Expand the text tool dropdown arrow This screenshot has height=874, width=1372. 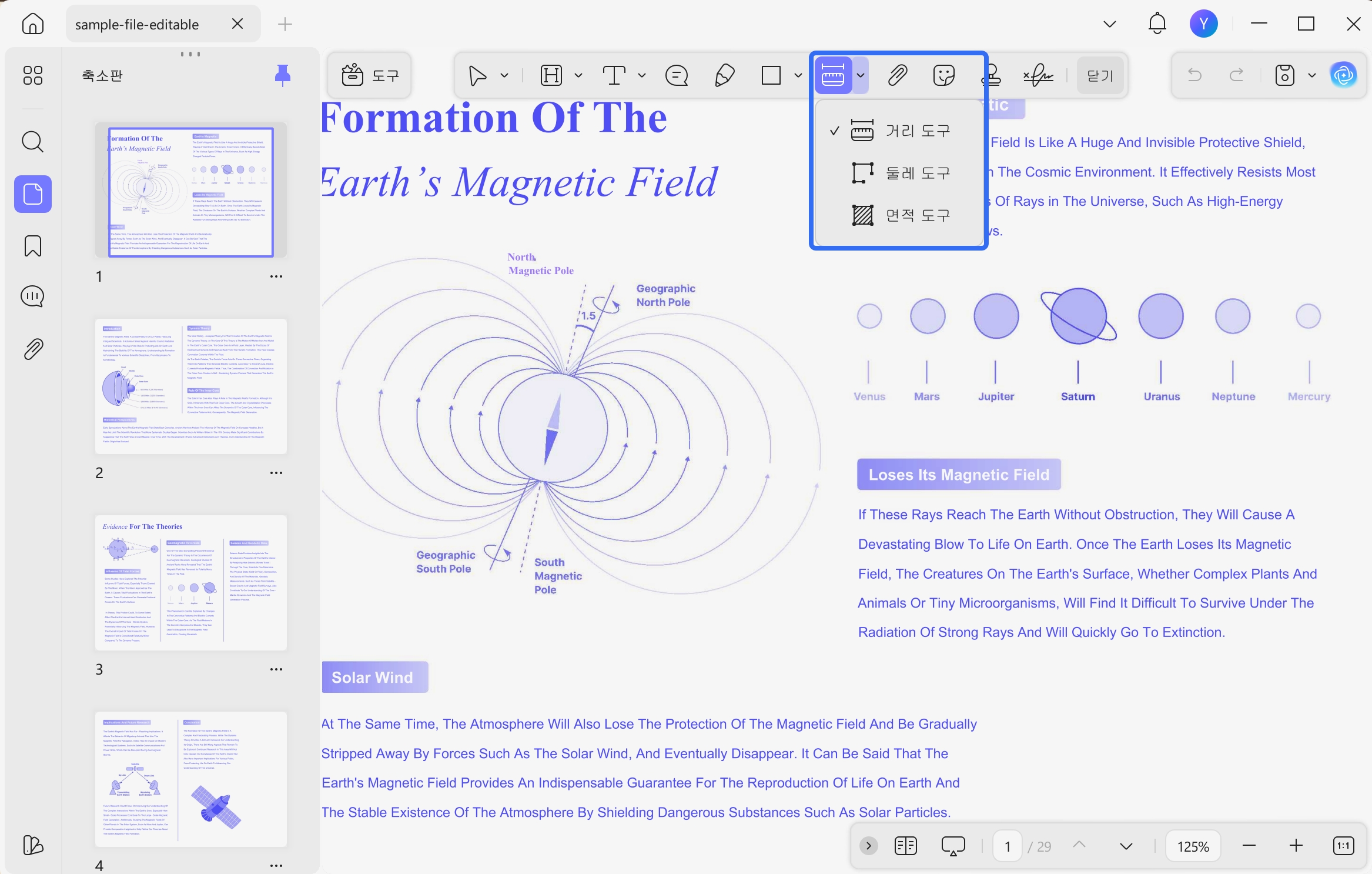pos(642,75)
